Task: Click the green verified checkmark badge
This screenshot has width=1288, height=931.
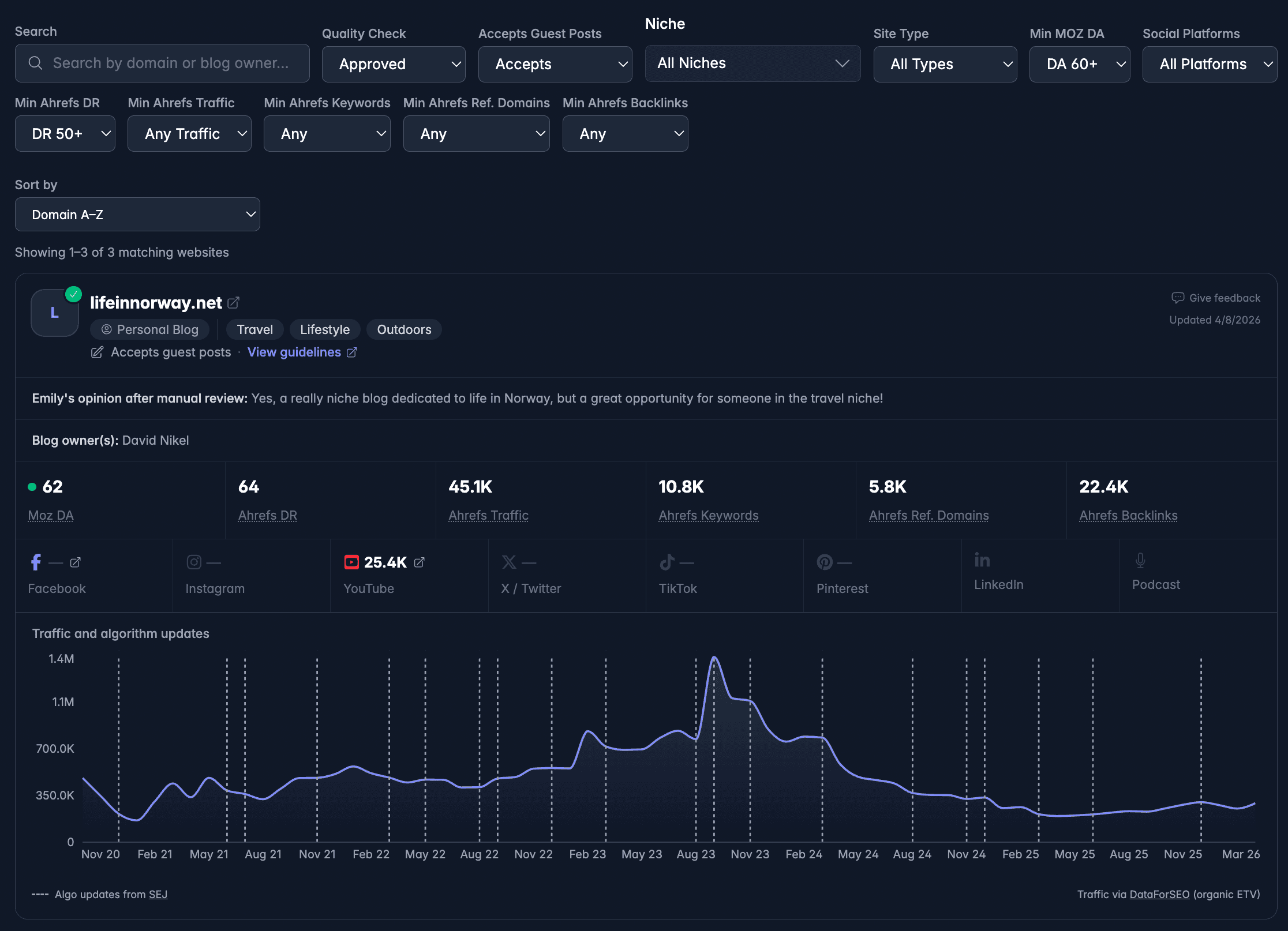Action: pos(73,295)
